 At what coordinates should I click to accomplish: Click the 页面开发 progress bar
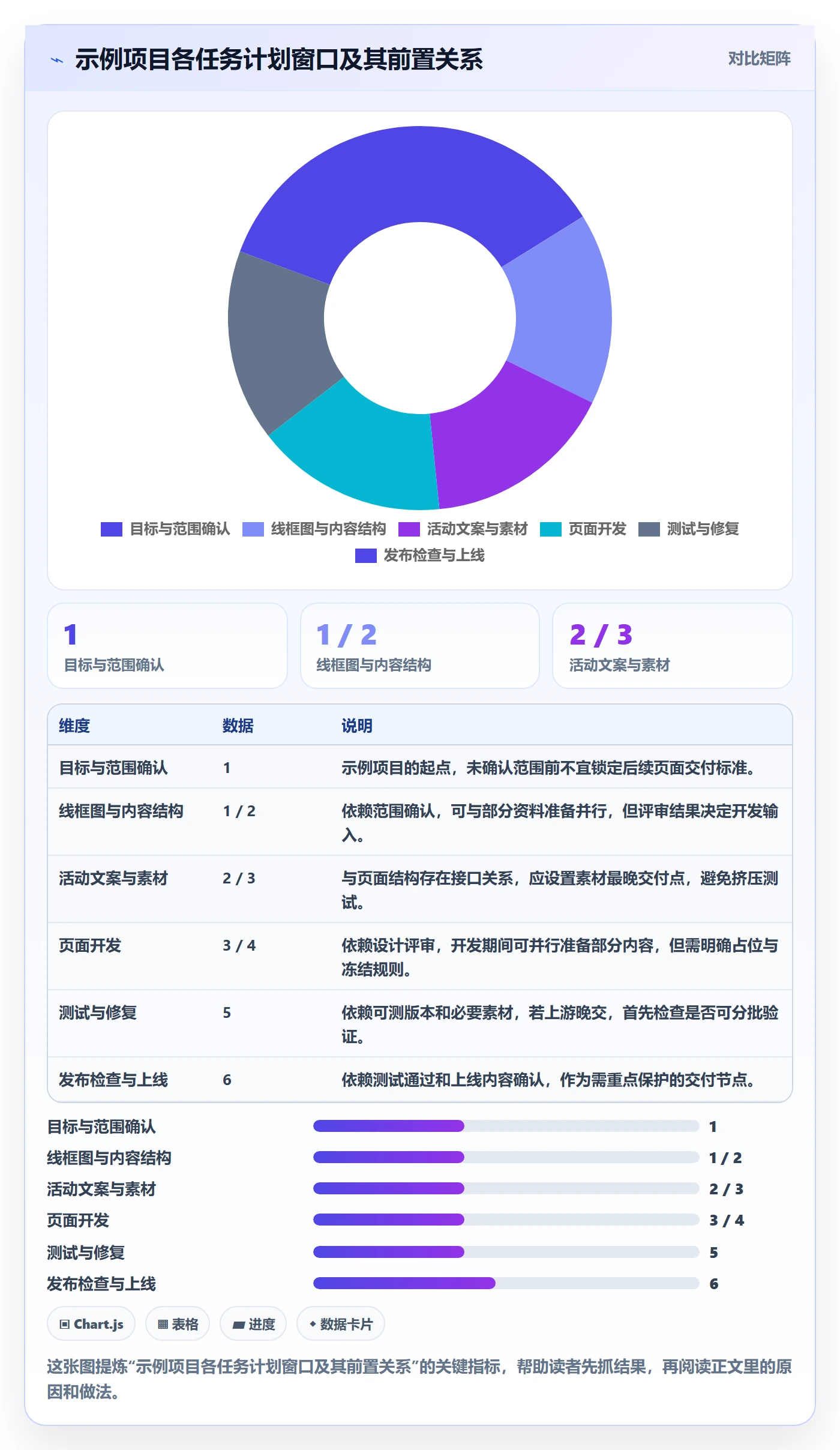click(506, 1220)
